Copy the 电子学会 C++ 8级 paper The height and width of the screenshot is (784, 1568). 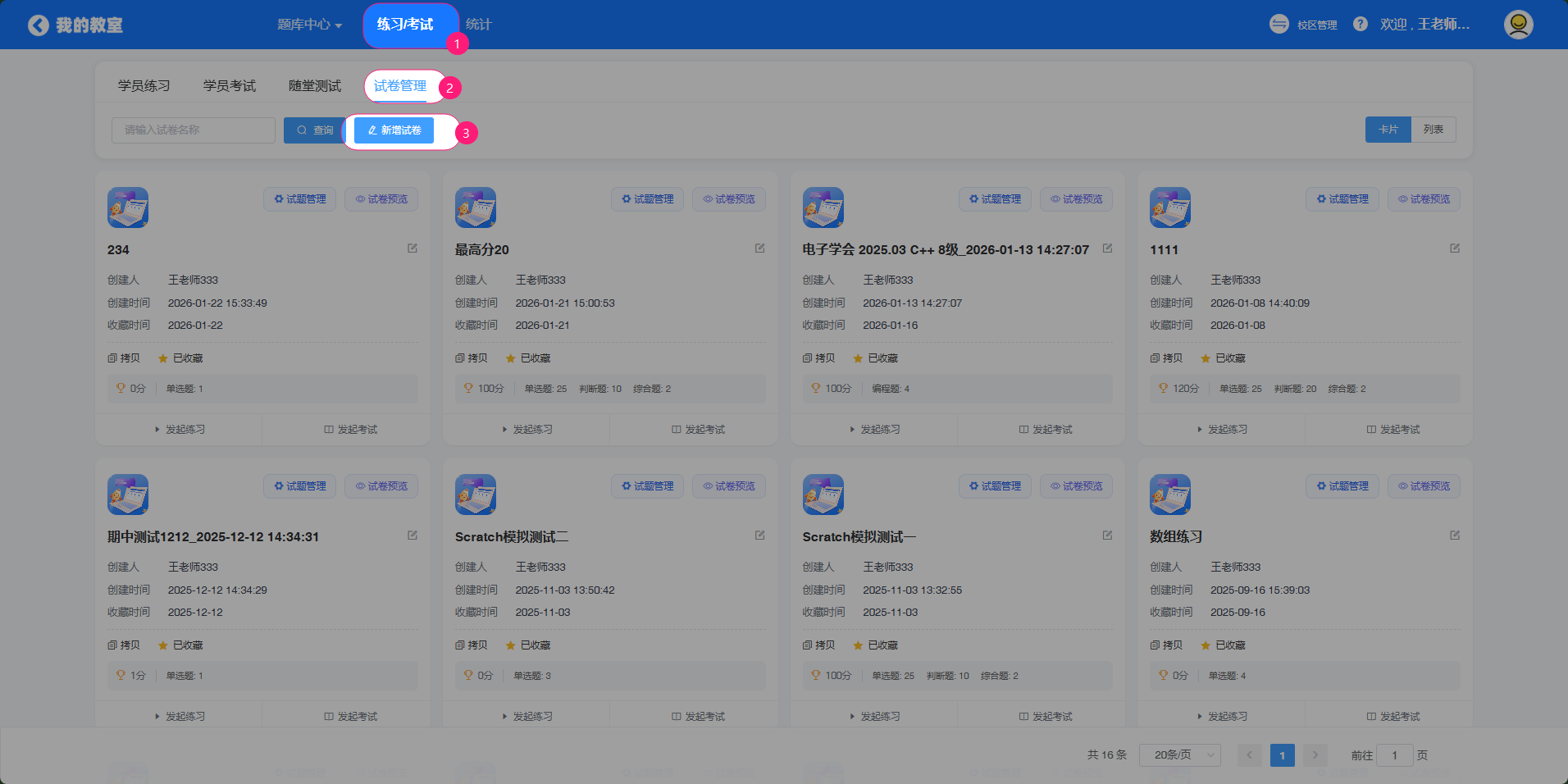click(x=819, y=358)
